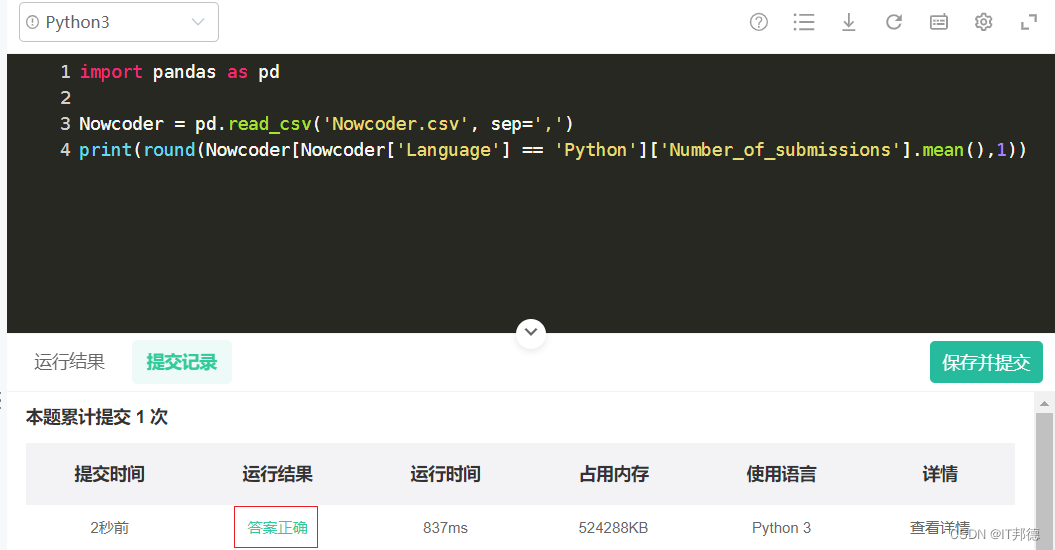Click the 2秒前 submission time cell
This screenshot has height=550, width=1055.
[110, 528]
